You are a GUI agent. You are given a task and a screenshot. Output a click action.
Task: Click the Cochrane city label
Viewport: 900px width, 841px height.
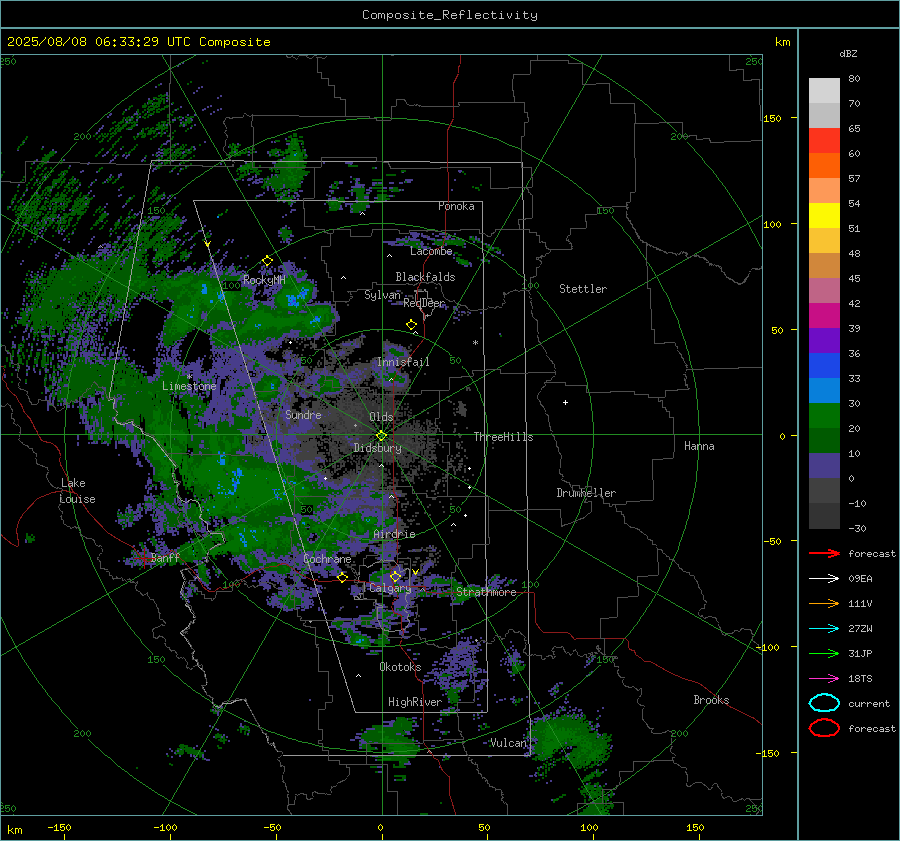click(x=327, y=559)
